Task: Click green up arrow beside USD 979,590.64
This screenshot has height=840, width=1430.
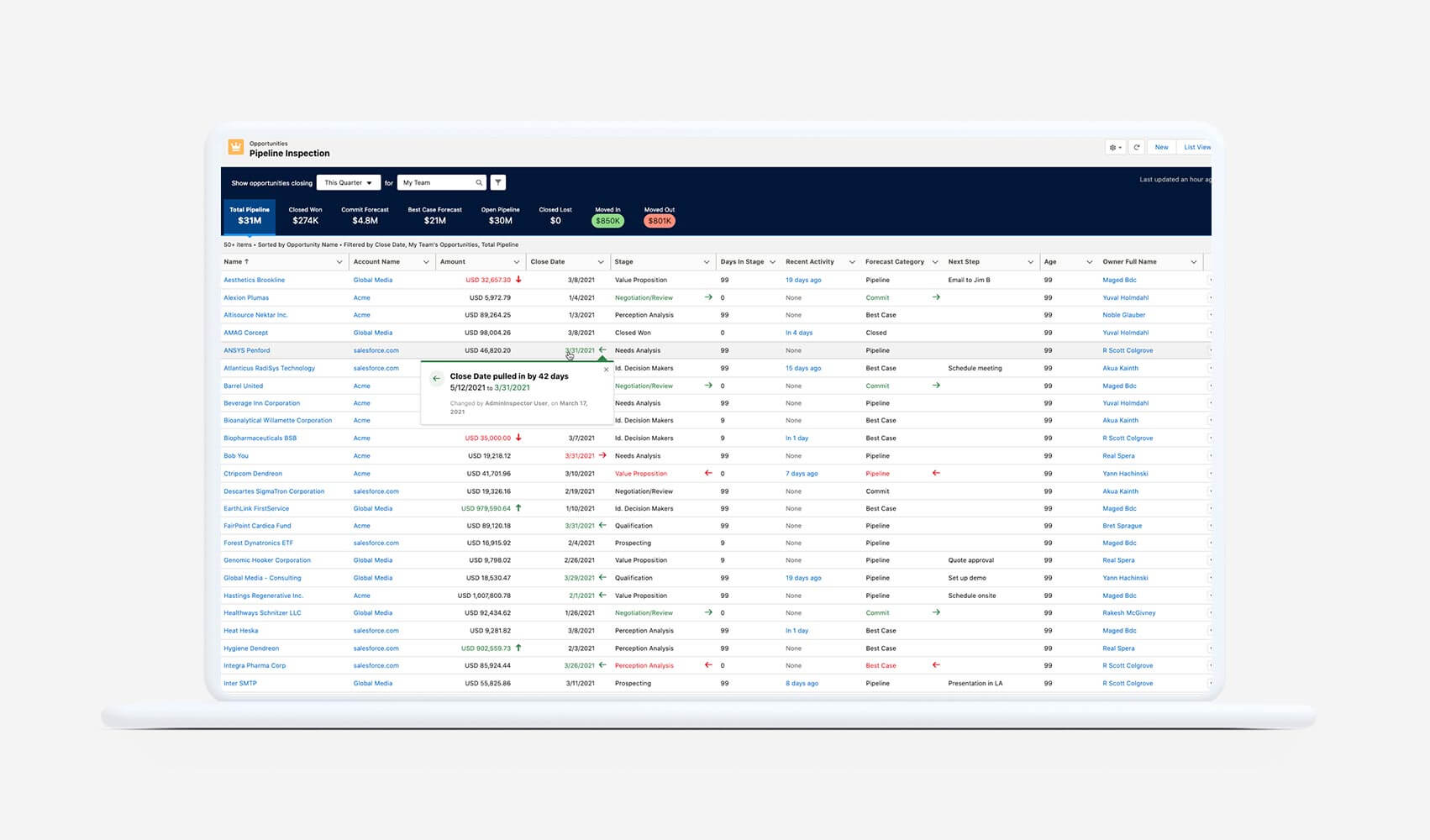Action: [x=518, y=508]
